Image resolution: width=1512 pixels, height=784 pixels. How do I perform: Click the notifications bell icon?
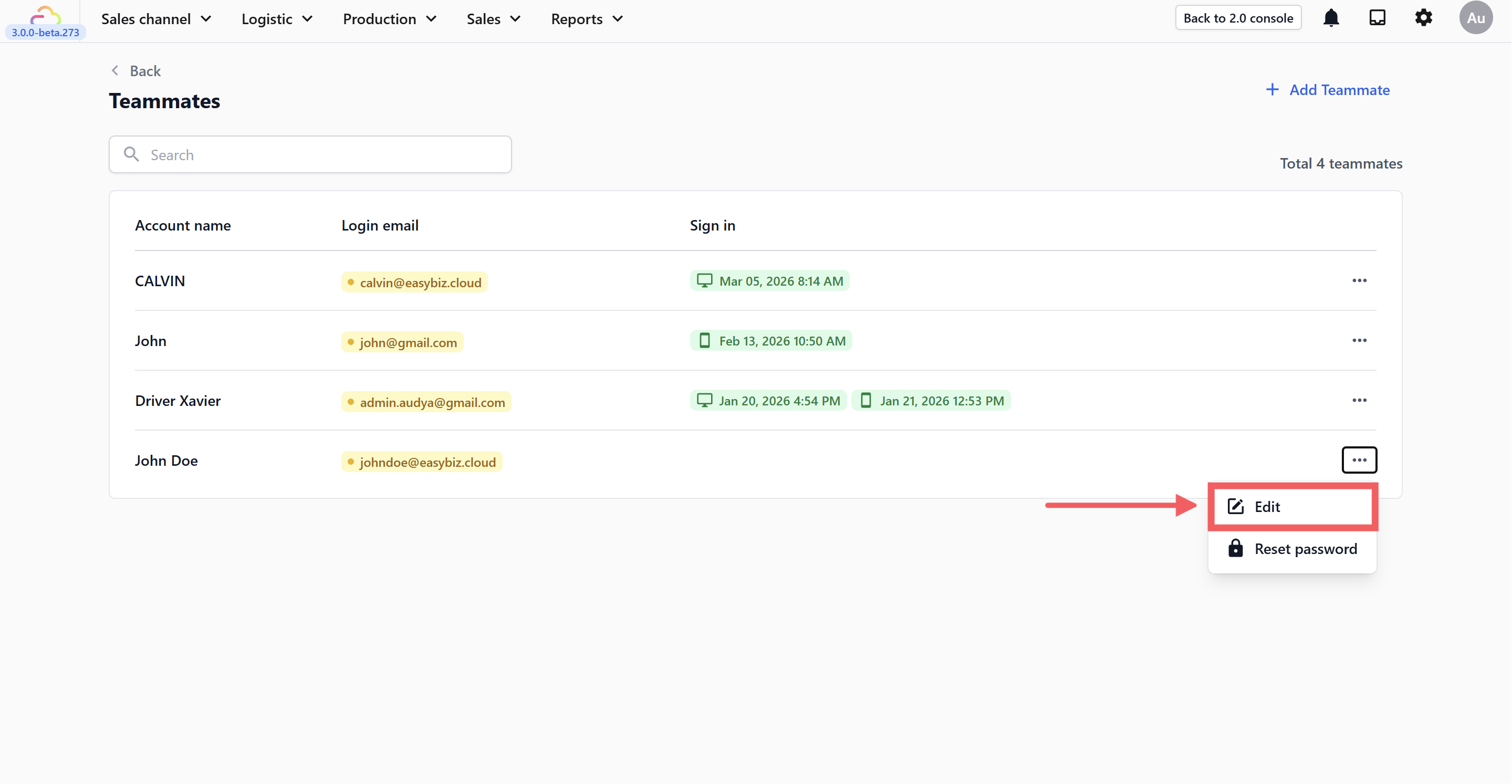point(1331,18)
